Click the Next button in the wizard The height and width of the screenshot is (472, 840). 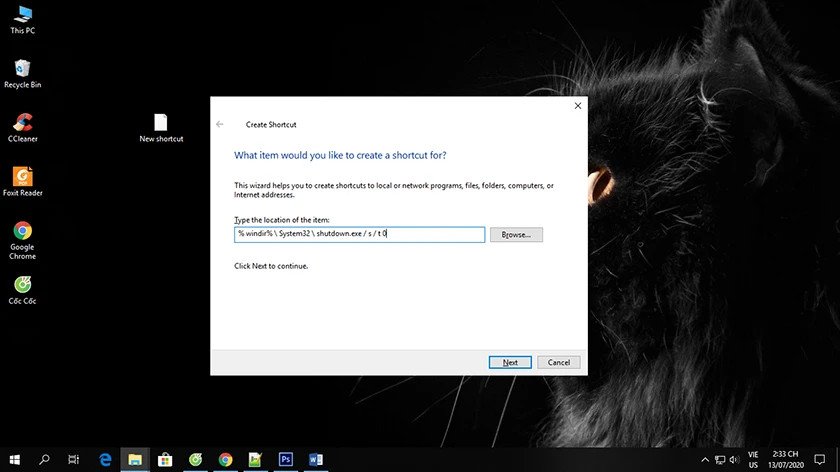(510, 362)
